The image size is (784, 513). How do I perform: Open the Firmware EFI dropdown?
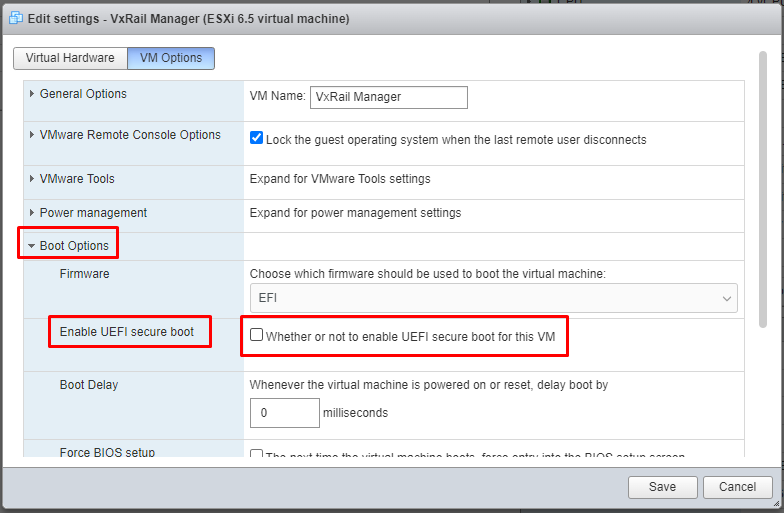[x=493, y=298]
